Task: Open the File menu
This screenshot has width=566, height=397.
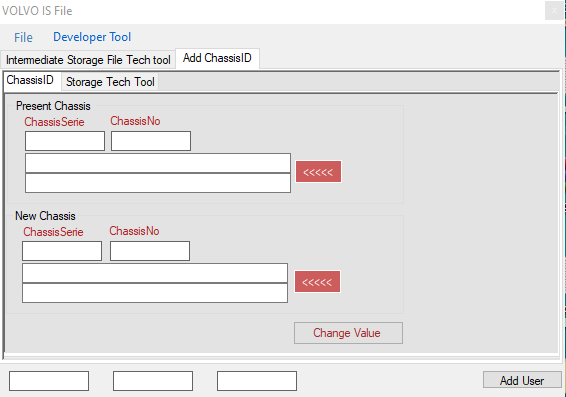Action: 23,37
